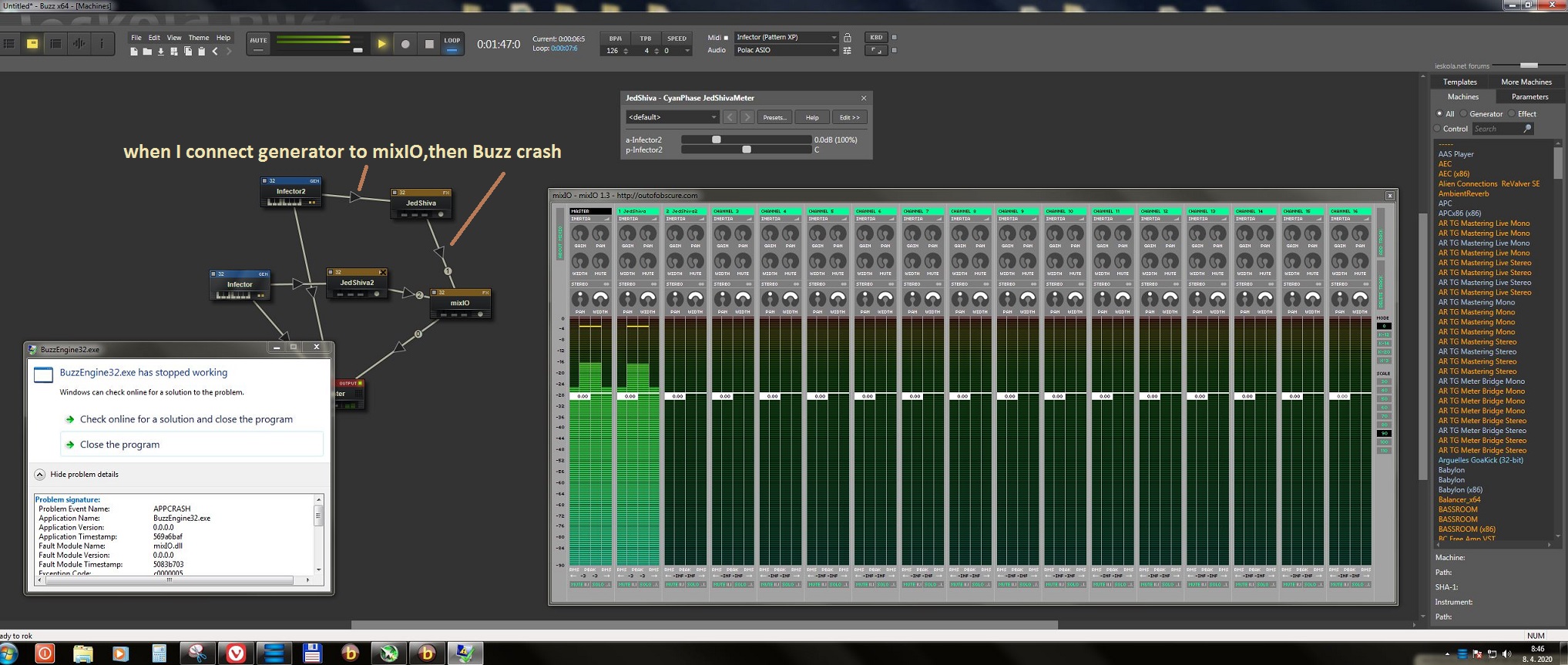
Task: Open the File menu
Action: [136, 38]
